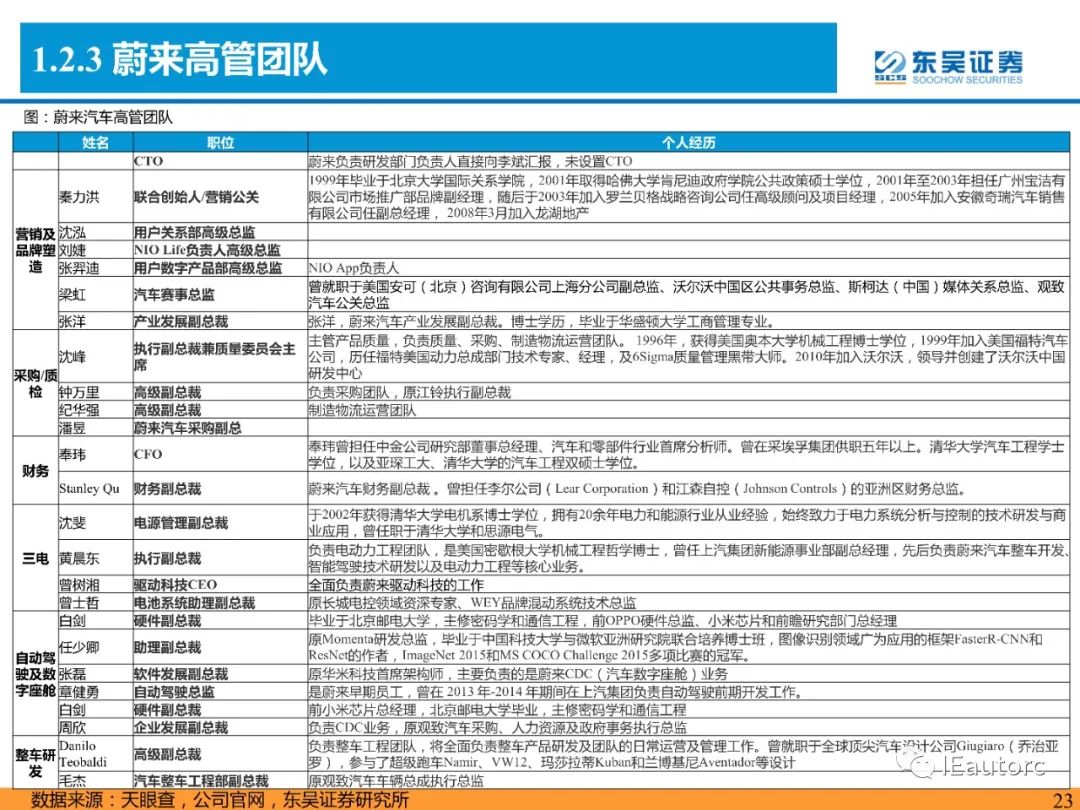
Task: Click position 自动驾驶总监
Action: 220,692
